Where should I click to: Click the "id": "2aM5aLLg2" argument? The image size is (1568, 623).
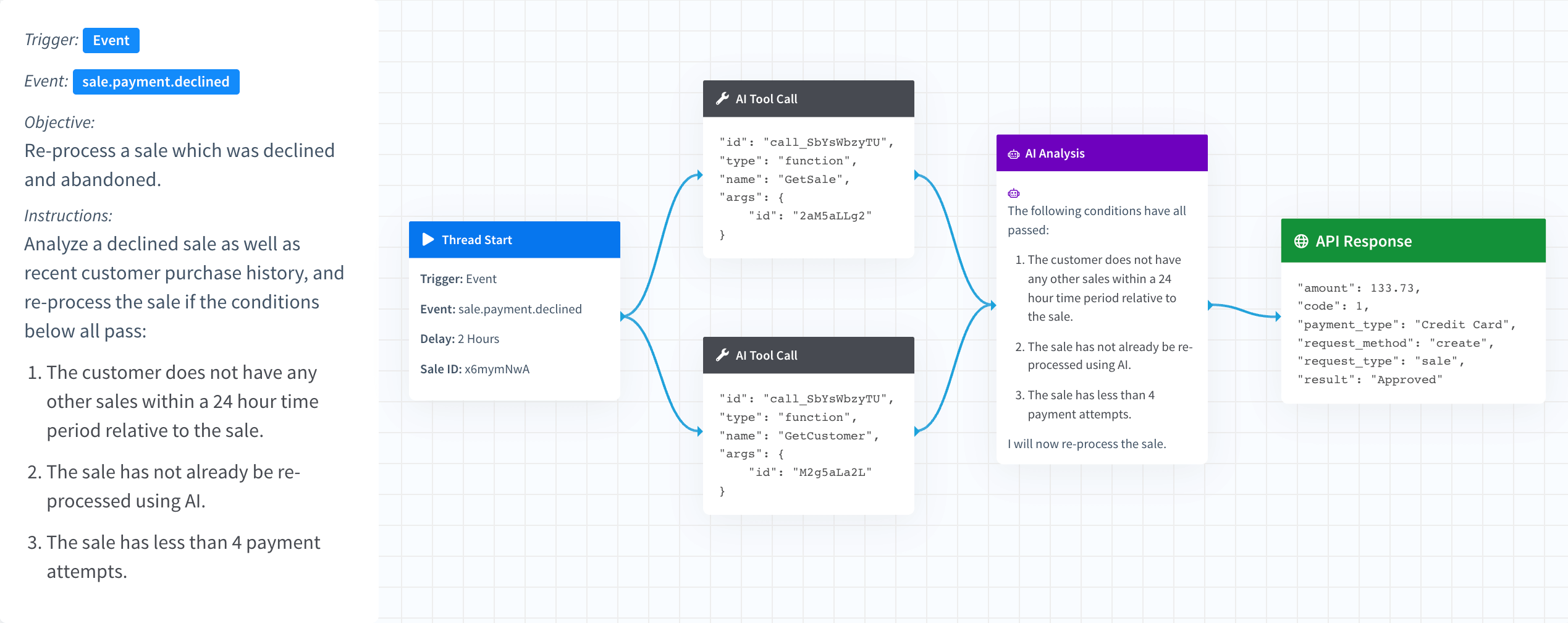[x=810, y=216]
